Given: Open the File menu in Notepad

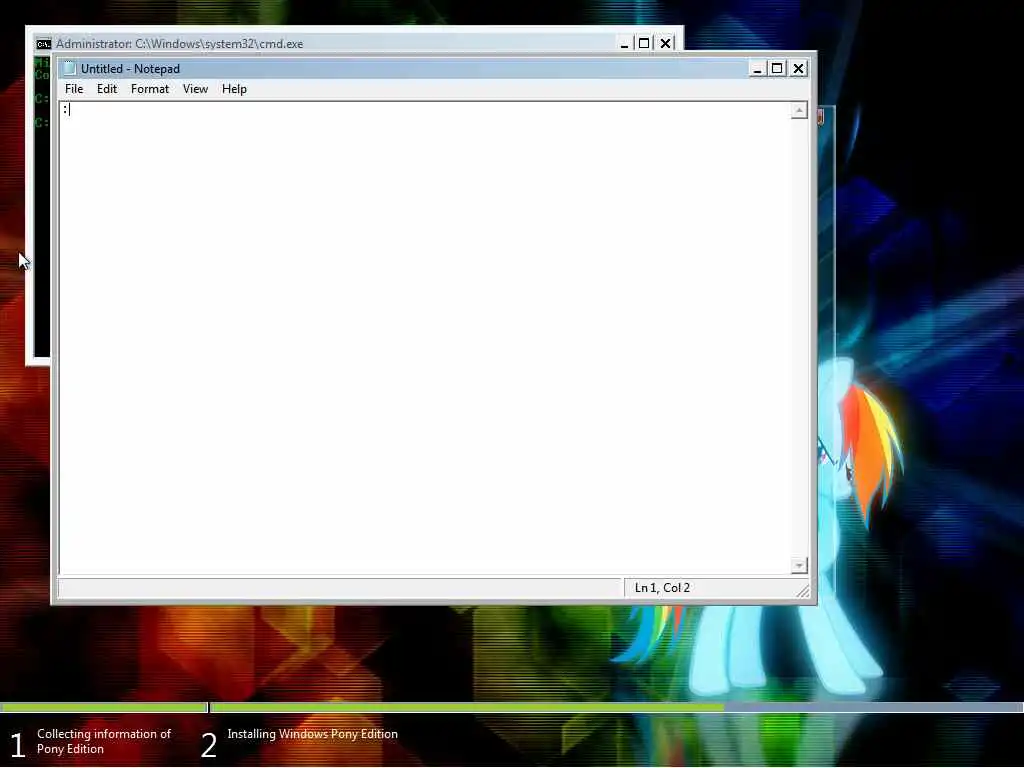Looking at the screenshot, I should pyautogui.click(x=74, y=89).
